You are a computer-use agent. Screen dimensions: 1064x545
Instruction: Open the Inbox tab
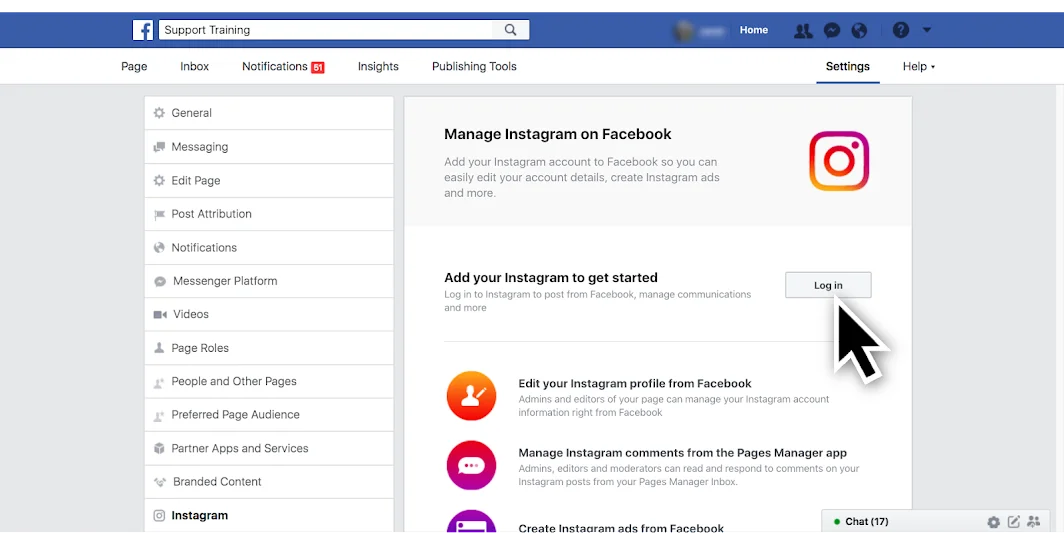pyautogui.click(x=195, y=67)
